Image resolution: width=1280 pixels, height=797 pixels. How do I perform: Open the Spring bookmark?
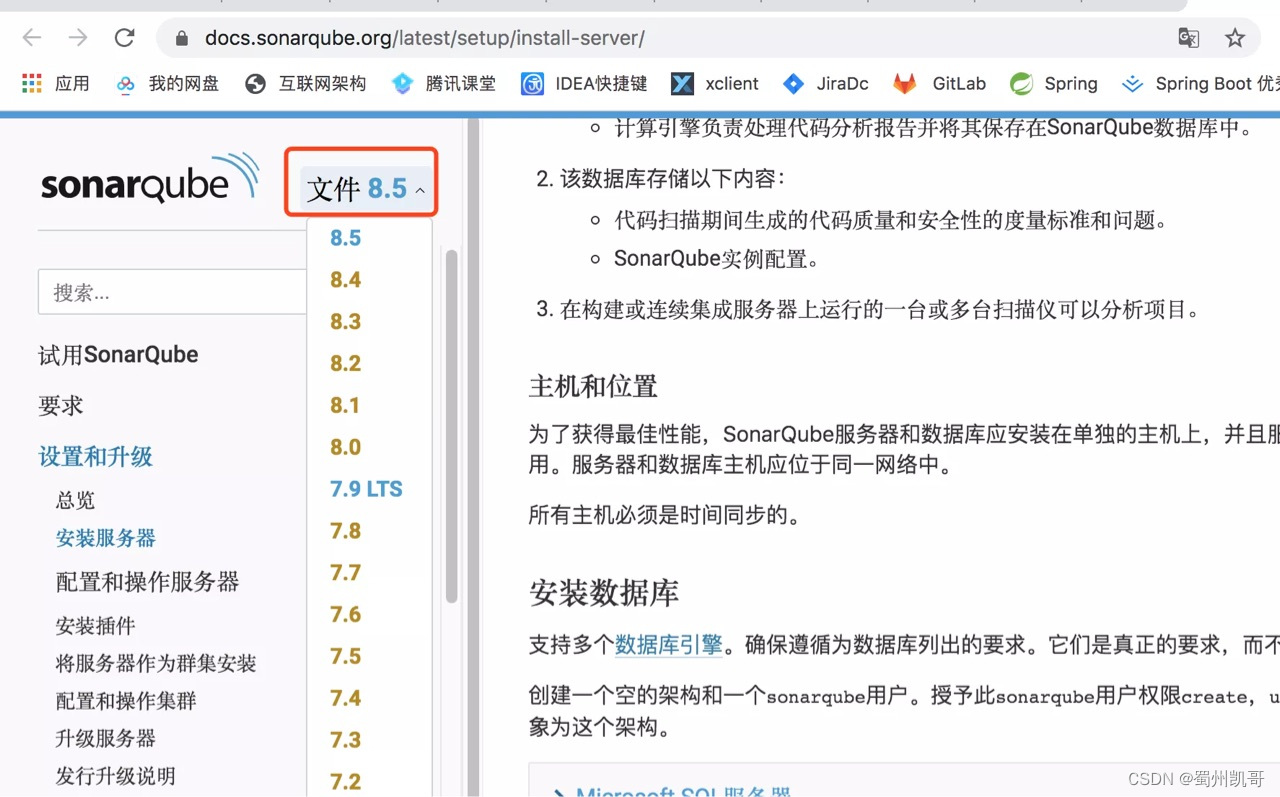point(1053,84)
